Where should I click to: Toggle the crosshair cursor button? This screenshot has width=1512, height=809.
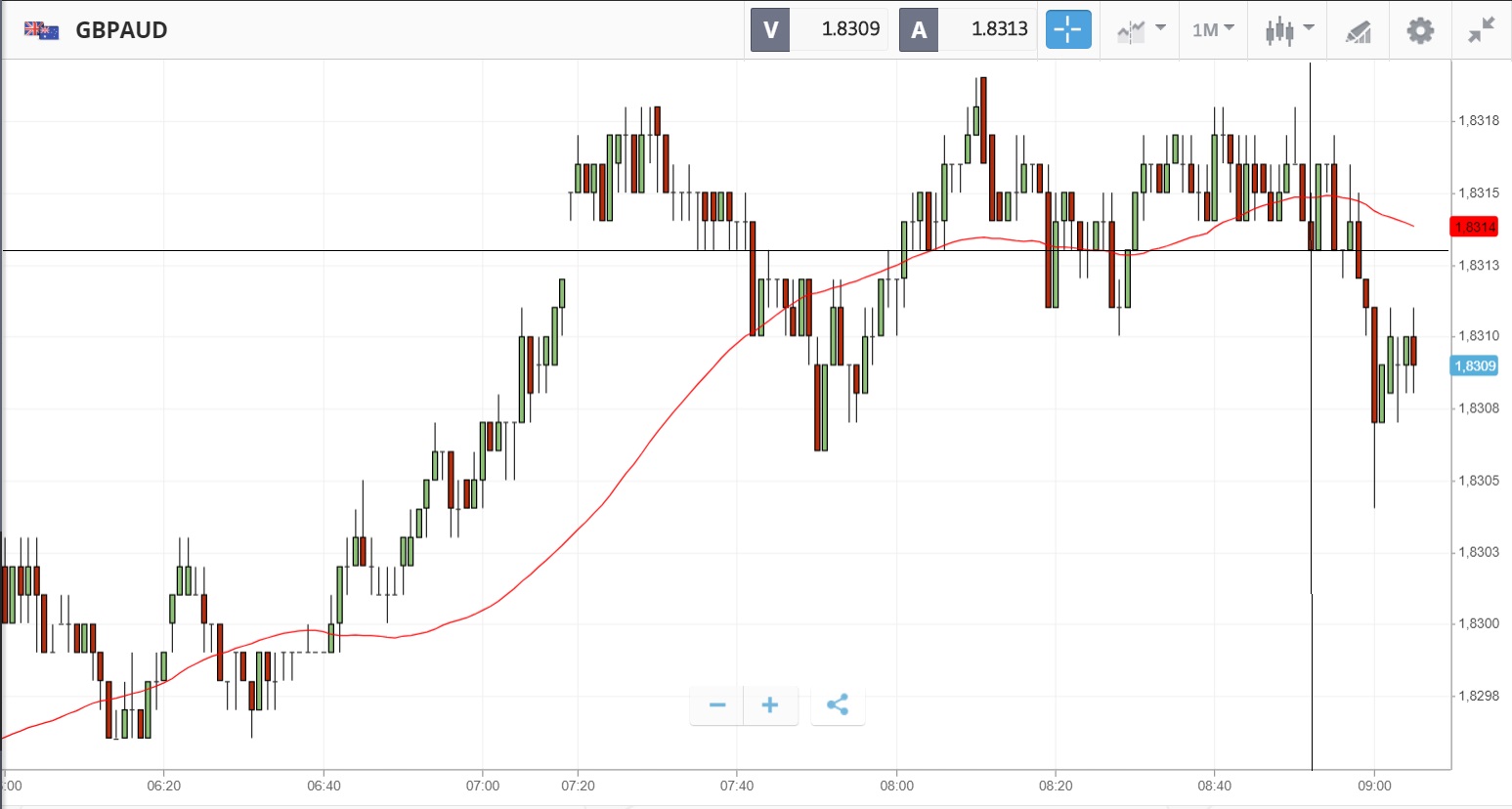pyautogui.click(x=1067, y=30)
